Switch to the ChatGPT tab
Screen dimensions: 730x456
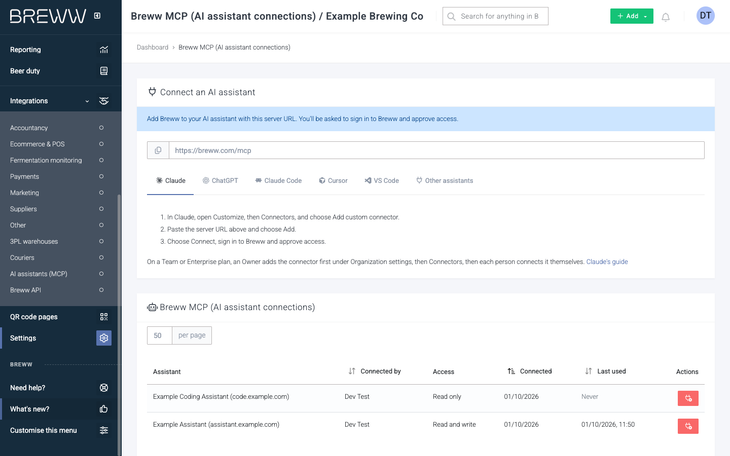[x=220, y=181]
